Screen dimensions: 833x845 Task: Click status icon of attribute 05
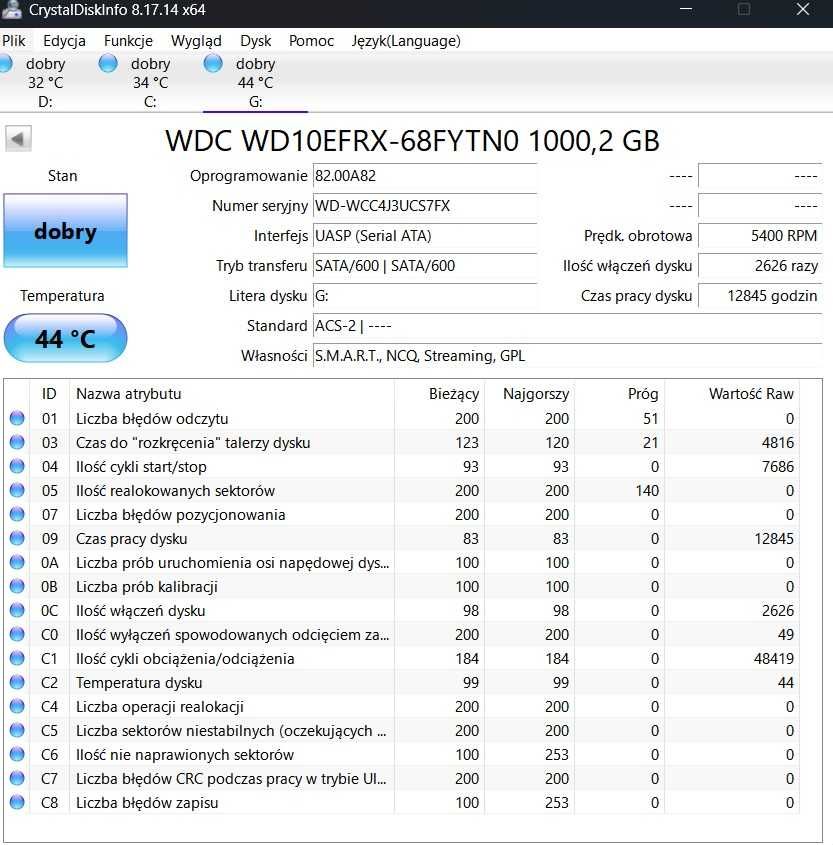coord(17,490)
